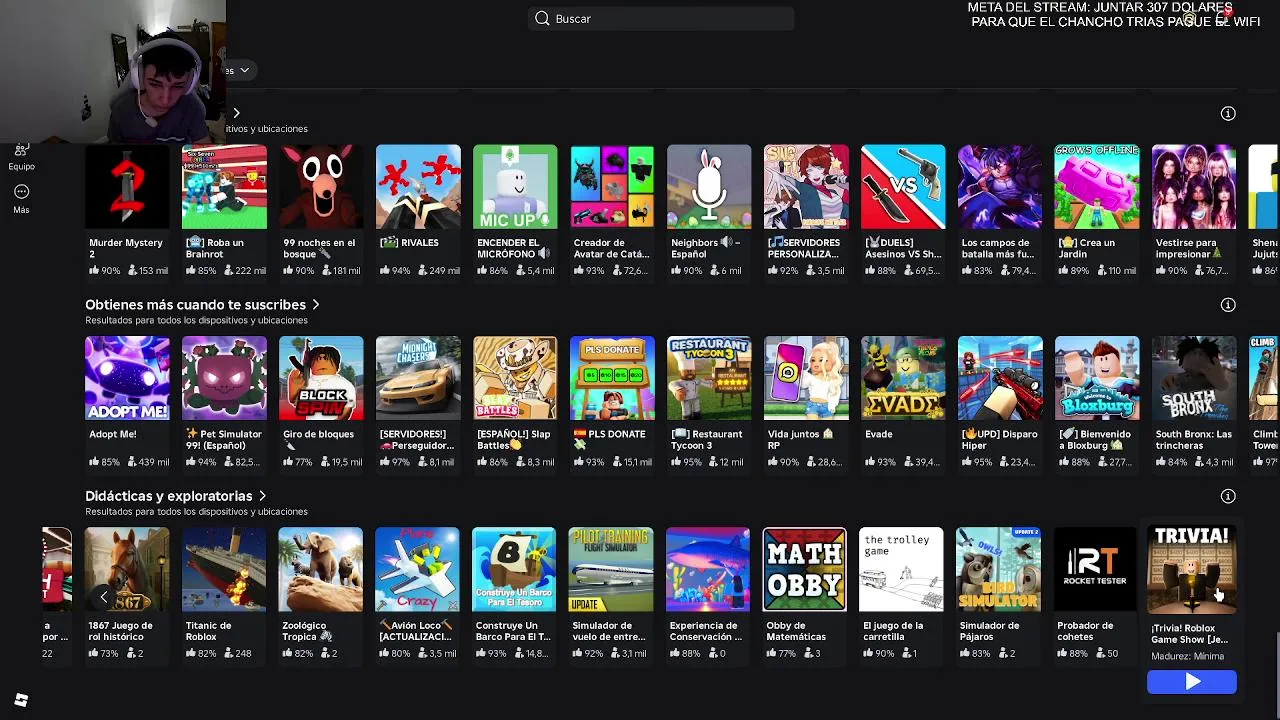
Task: Open Crea un Jardín game thumbnail
Action: pyautogui.click(x=1097, y=187)
